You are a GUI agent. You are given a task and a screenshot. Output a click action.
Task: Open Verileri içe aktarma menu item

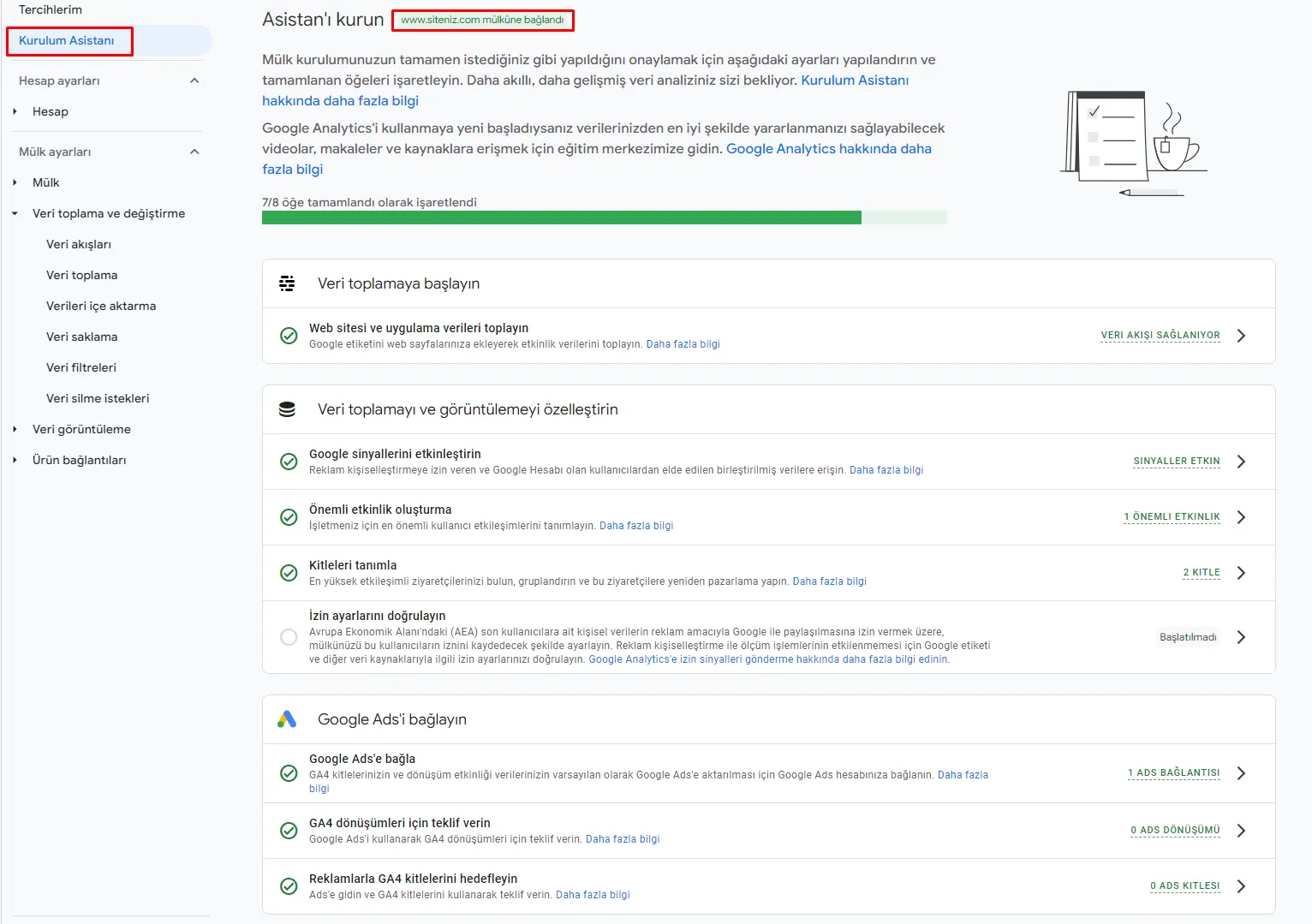coord(101,306)
